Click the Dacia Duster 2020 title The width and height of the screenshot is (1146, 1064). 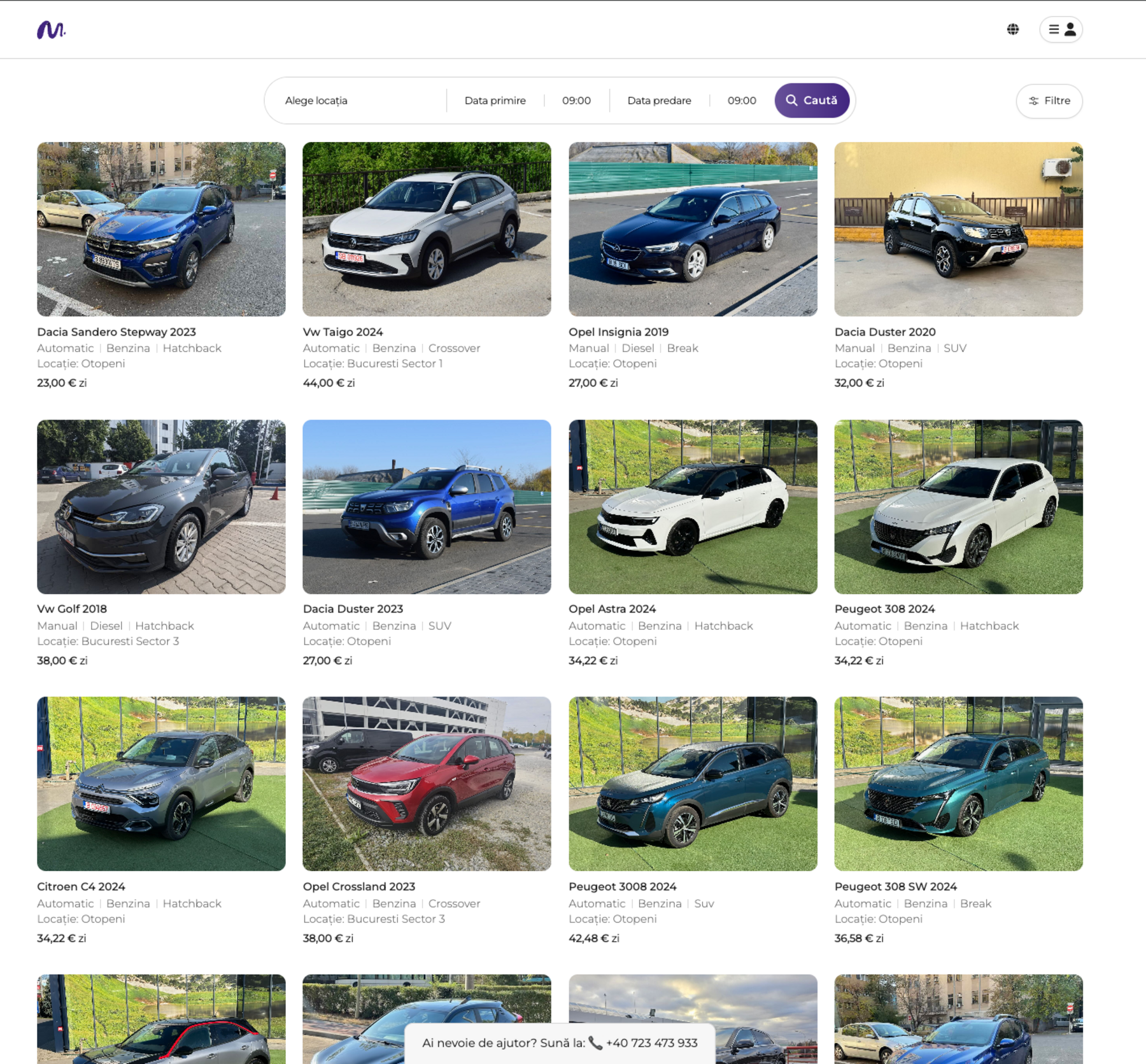[885, 332]
